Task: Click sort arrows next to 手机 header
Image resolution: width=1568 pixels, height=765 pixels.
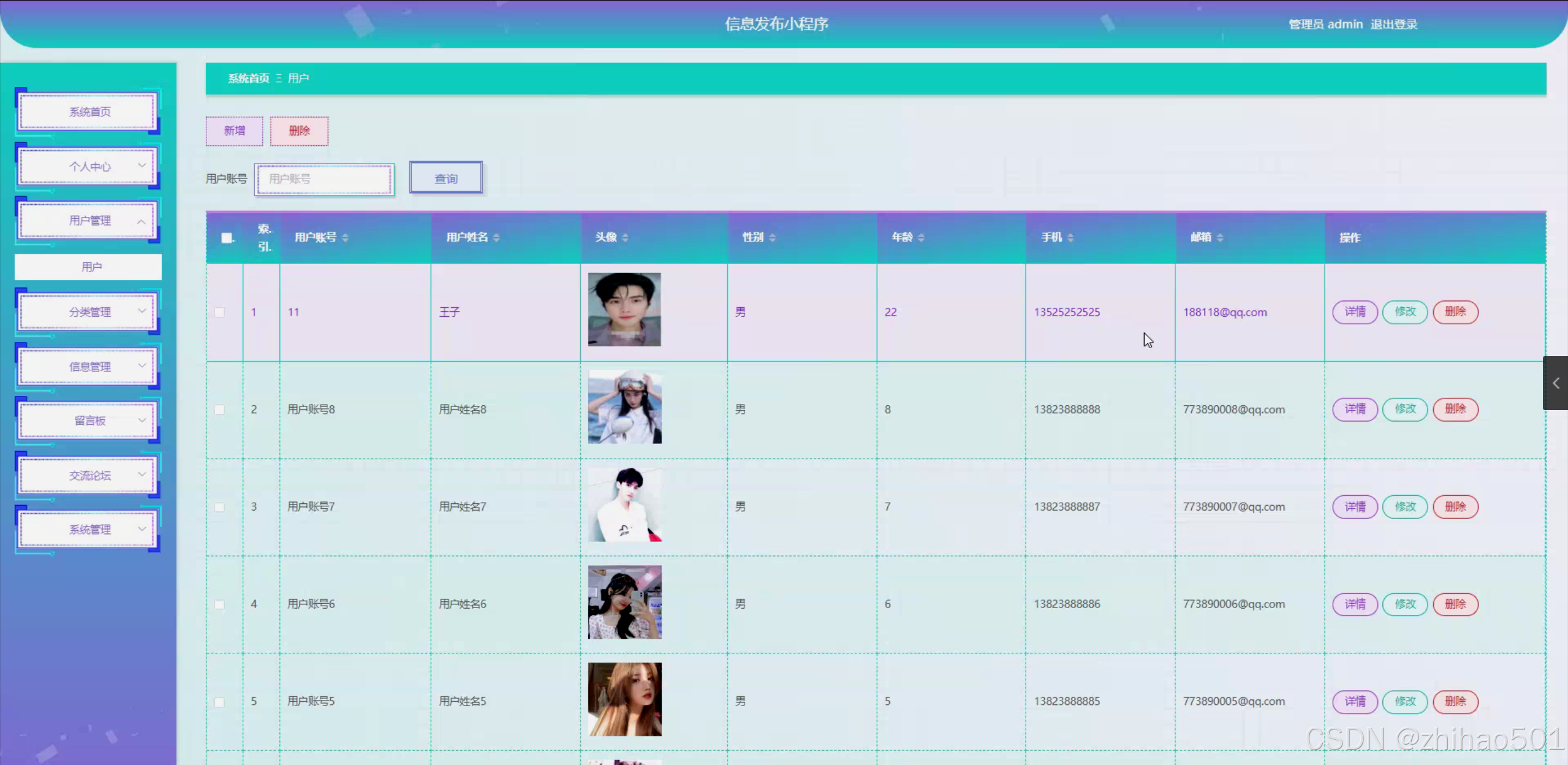Action: [1070, 237]
